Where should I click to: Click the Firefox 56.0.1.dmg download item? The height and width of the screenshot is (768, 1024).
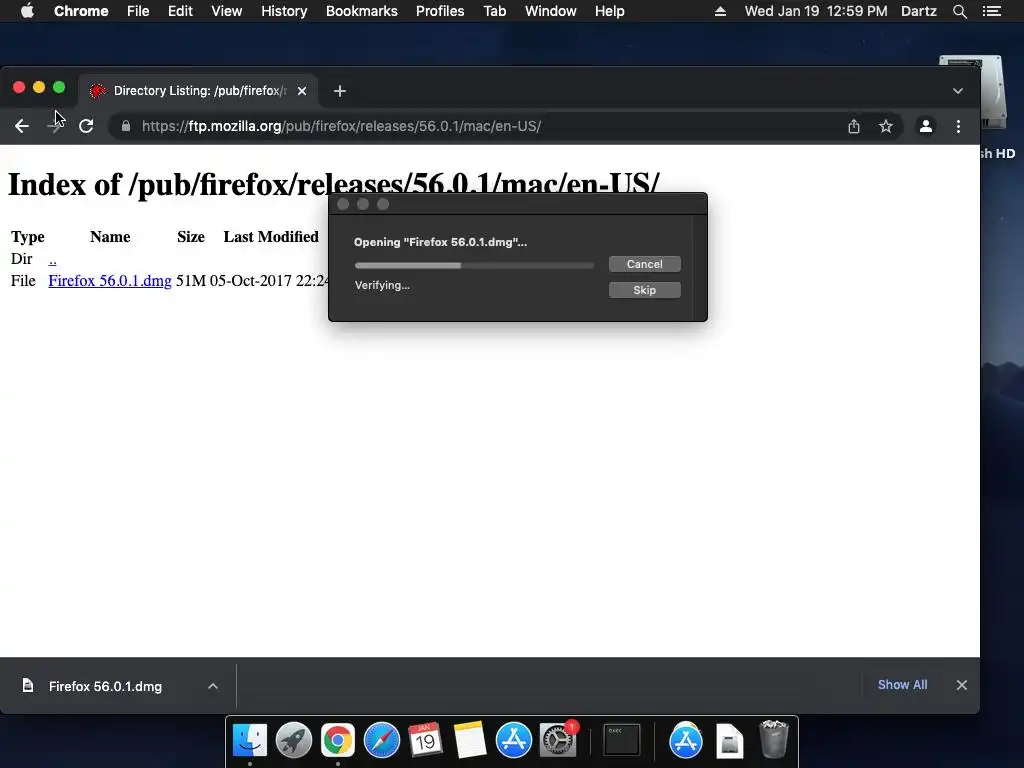tap(105, 686)
